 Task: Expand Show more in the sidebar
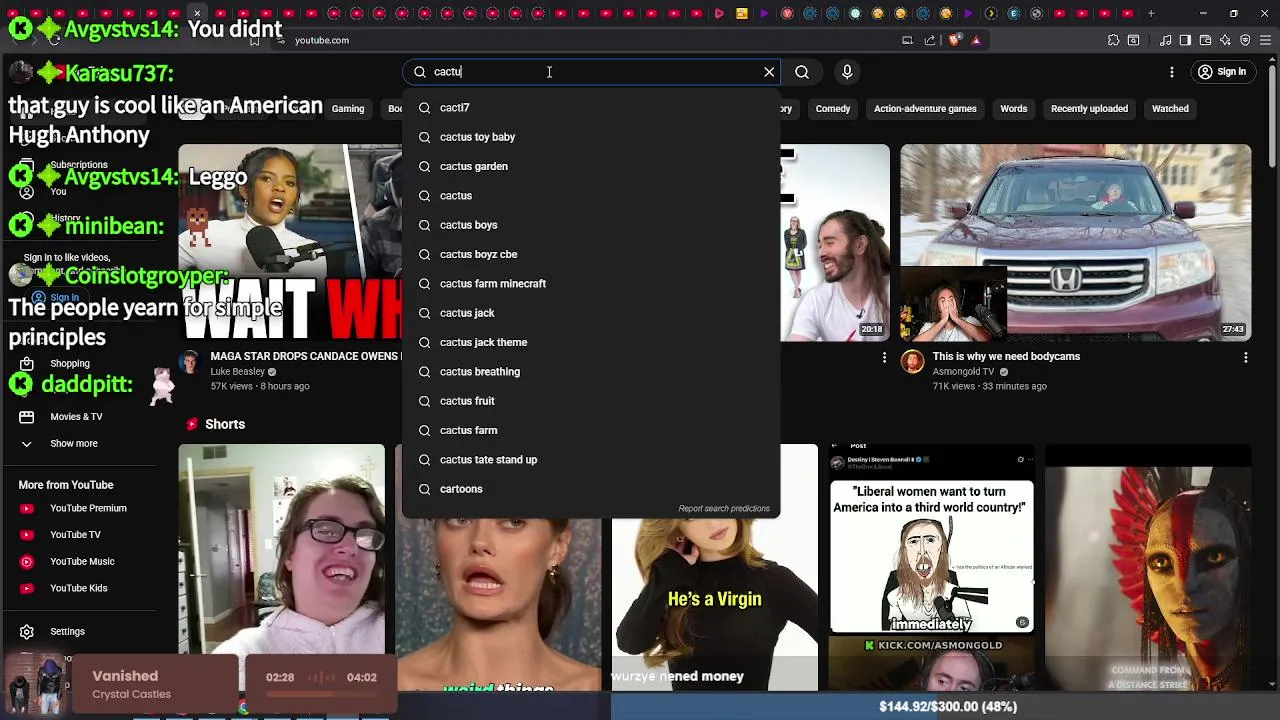pos(74,444)
